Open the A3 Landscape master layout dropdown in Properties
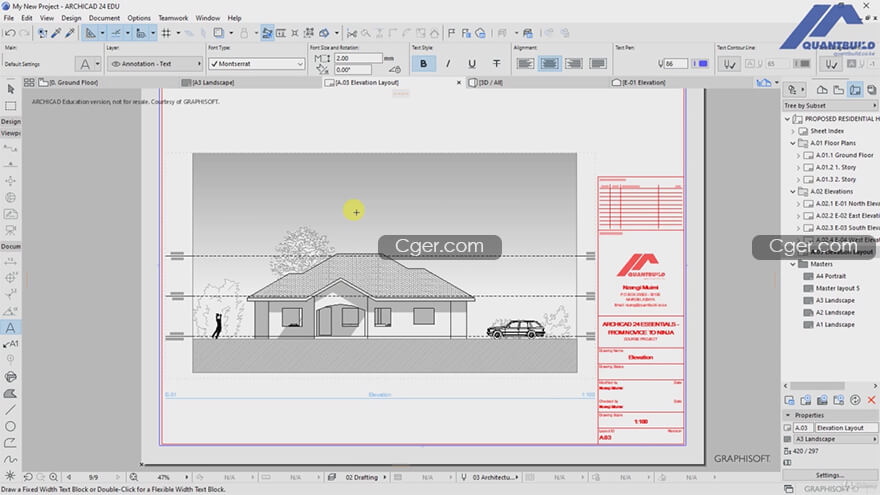Image resolution: width=880 pixels, height=495 pixels. (x=836, y=439)
